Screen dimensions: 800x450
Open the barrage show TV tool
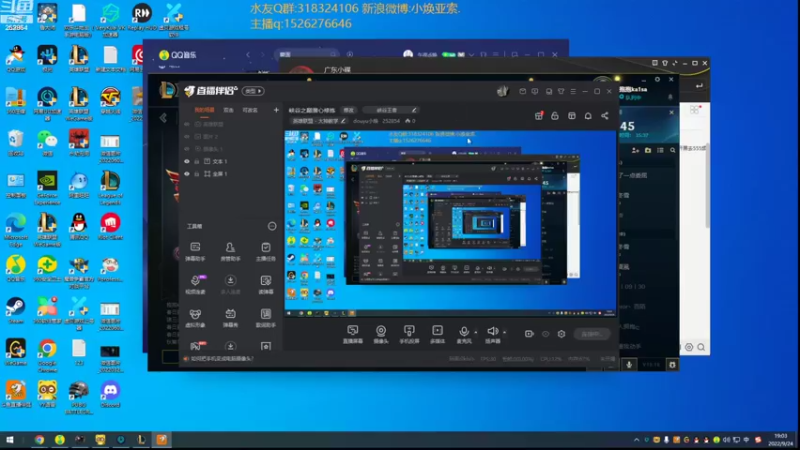point(230,318)
